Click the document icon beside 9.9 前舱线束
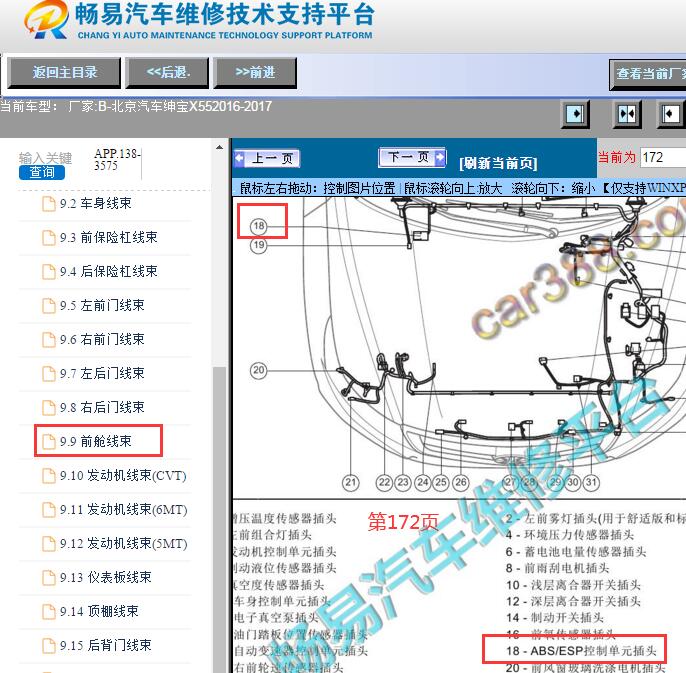This screenshot has width=686, height=673. coord(49,442)
